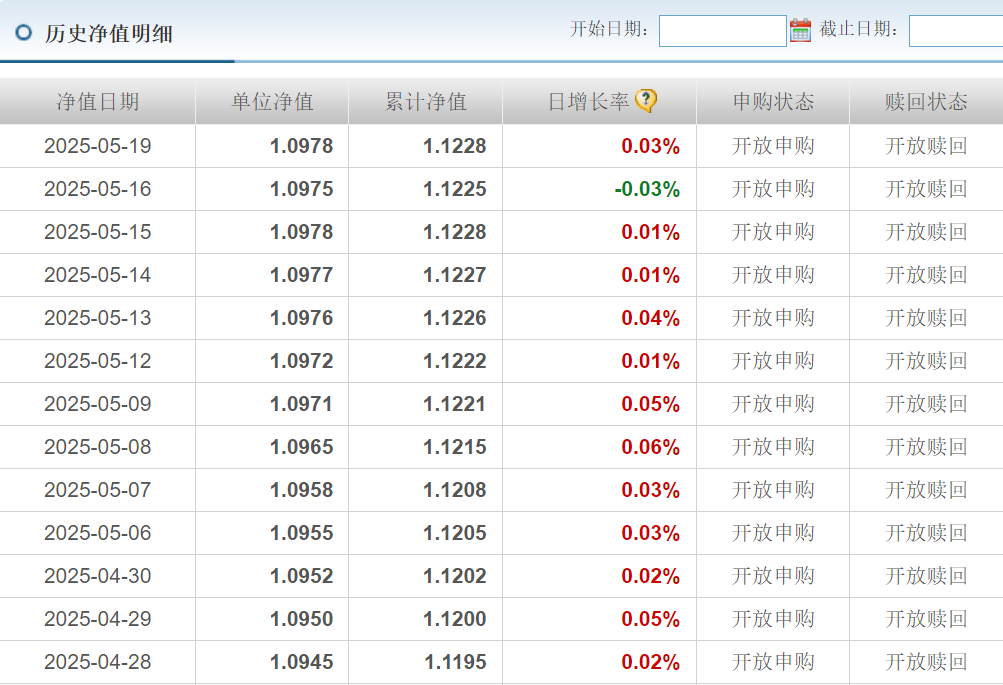Screen dimensions: 1003x685
Task: Click unit net value 1.0955
Action: pos(301,533)
